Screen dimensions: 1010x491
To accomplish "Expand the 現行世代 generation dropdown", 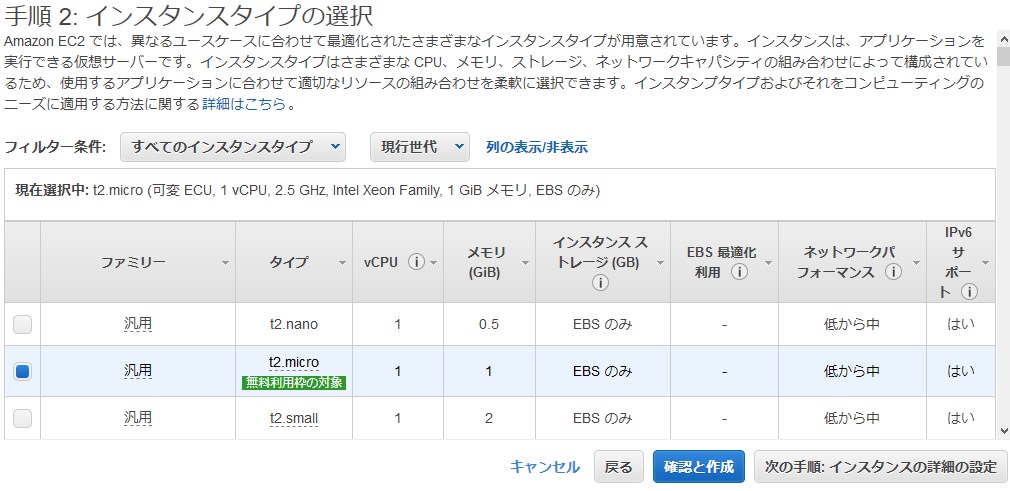I will pos(419,147).
